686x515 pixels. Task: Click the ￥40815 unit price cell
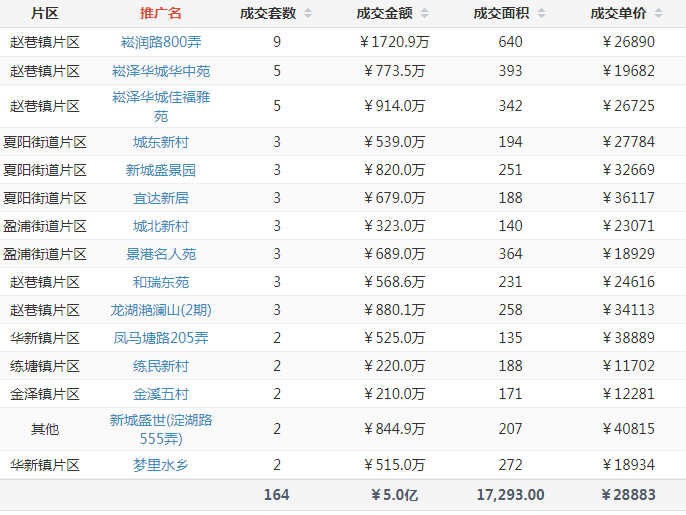[x=628, y=429]
